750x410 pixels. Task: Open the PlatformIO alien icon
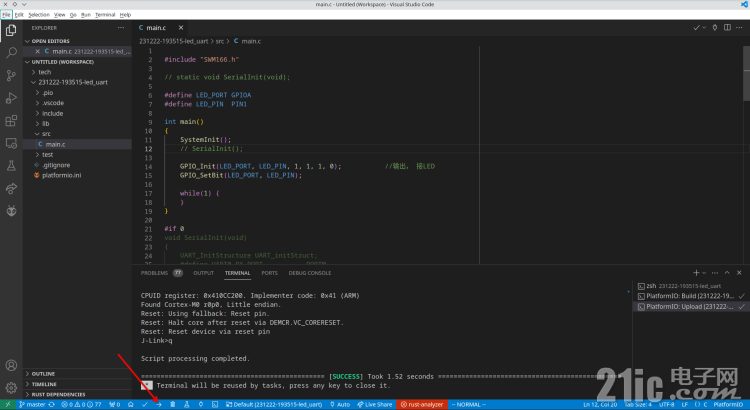point(11,211)
